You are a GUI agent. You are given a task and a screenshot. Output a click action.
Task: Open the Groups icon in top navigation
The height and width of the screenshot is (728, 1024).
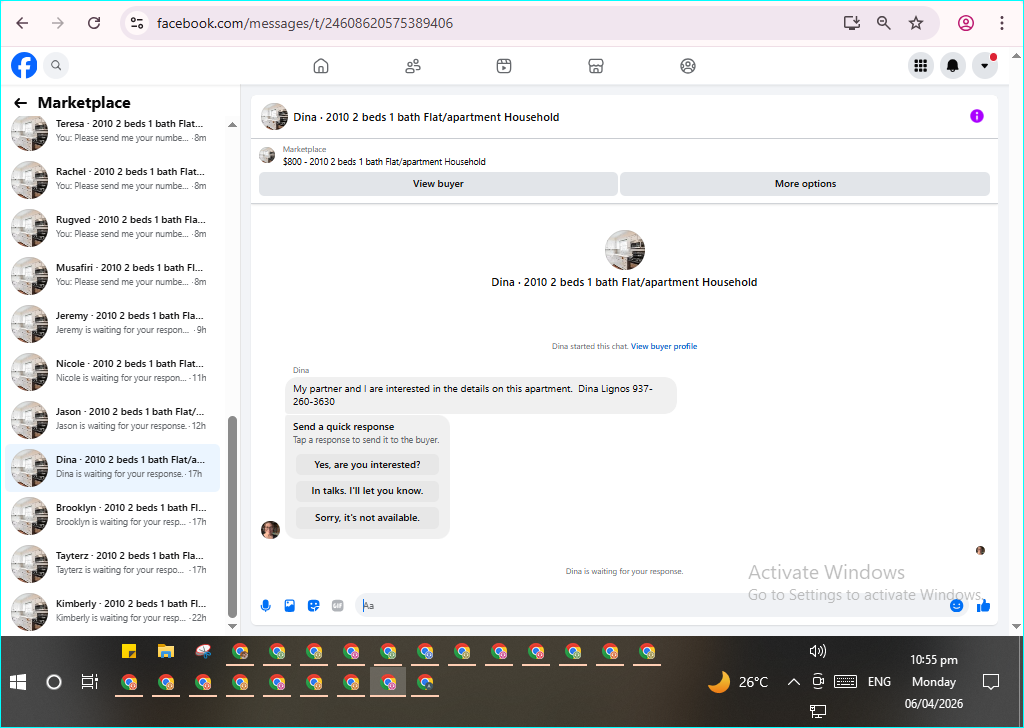click(x=688, y=66)
